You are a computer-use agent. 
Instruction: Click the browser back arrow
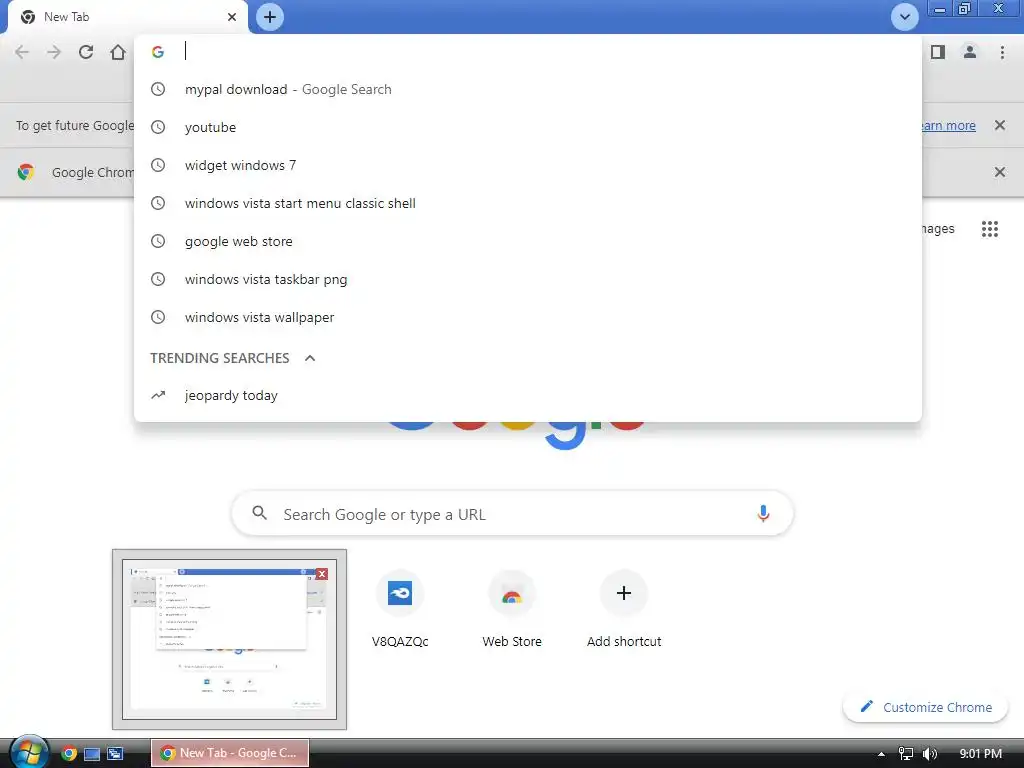(x=22, y=52)
